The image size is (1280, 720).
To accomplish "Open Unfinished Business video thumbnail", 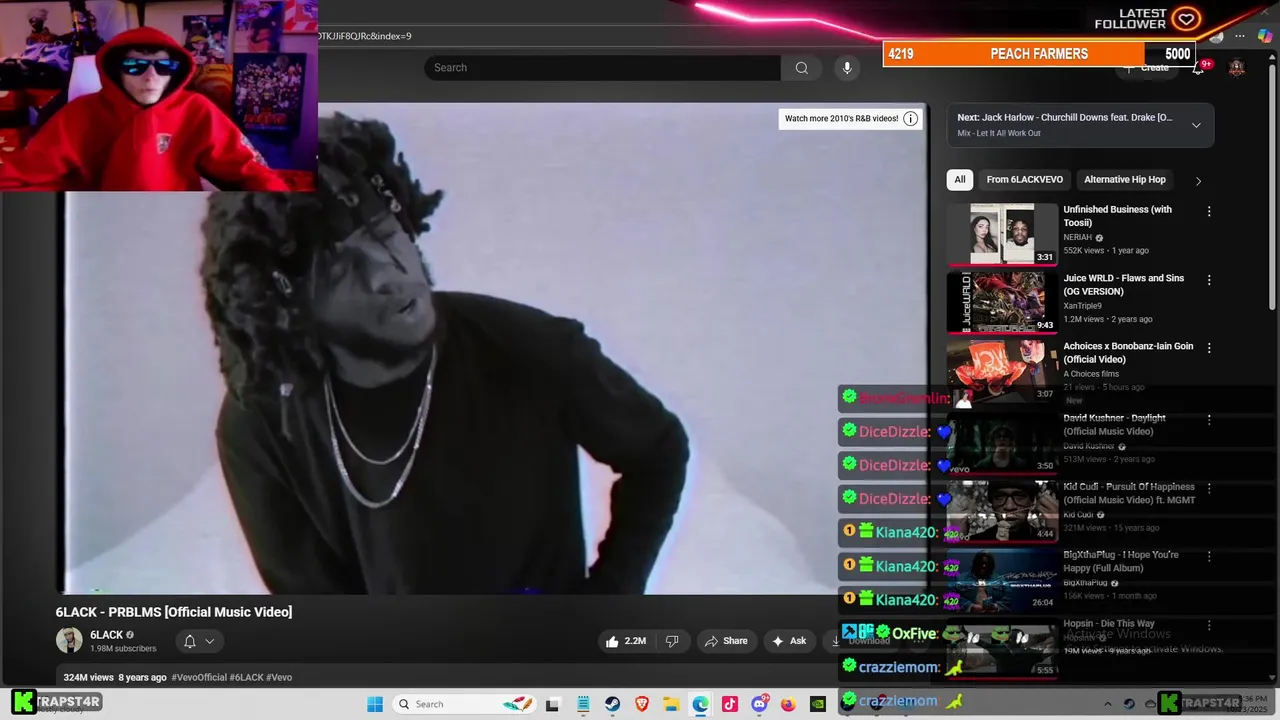I will coord(1002,234).
